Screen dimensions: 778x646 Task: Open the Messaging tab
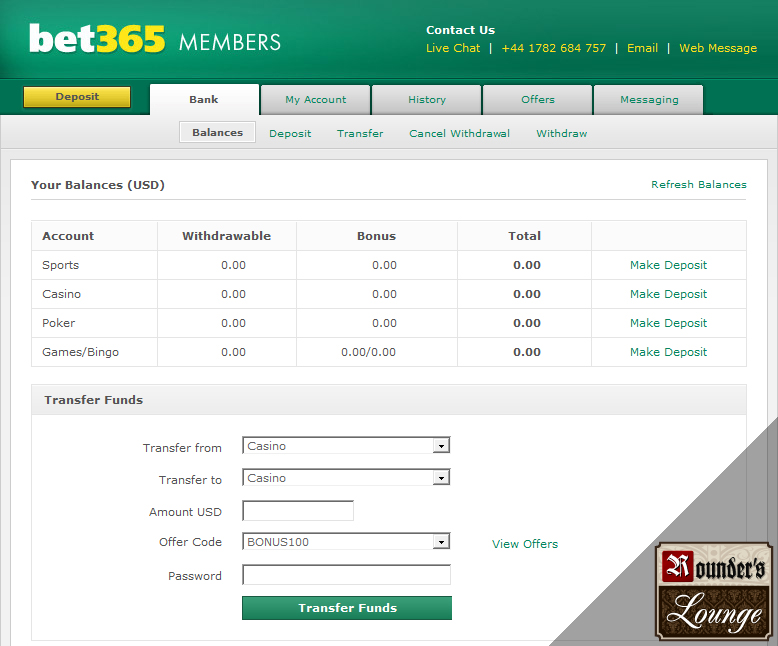tap(649, 100)
